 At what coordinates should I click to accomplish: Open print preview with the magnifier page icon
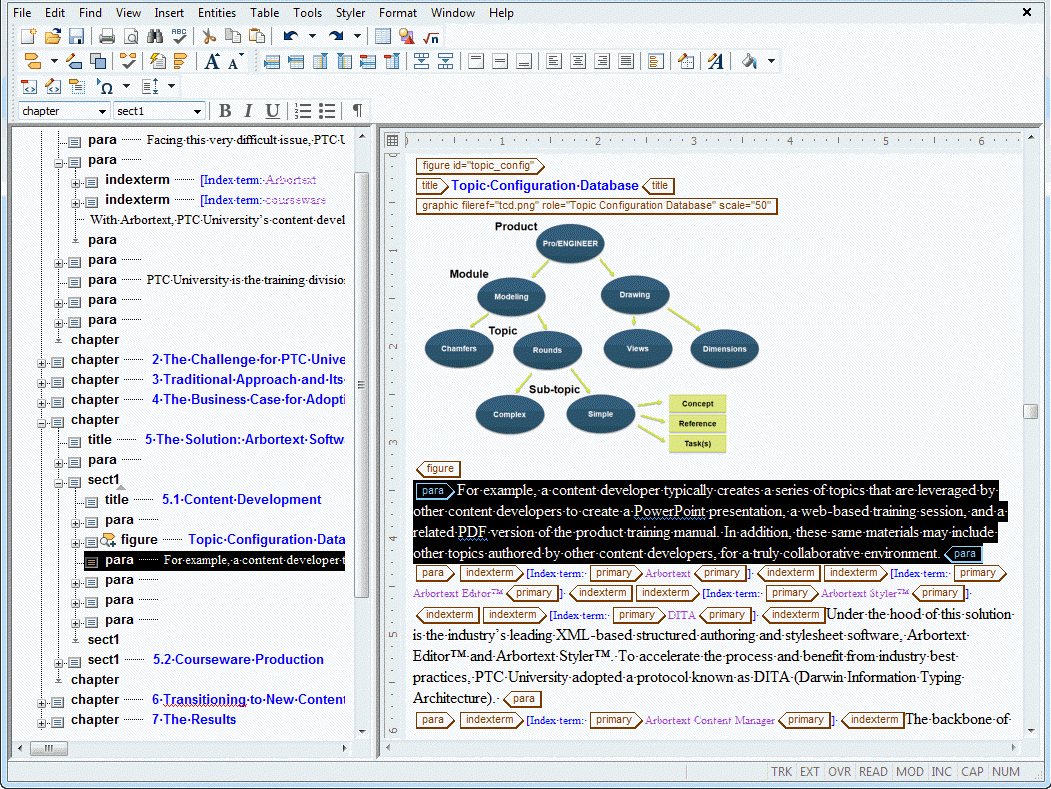point(131,36)
